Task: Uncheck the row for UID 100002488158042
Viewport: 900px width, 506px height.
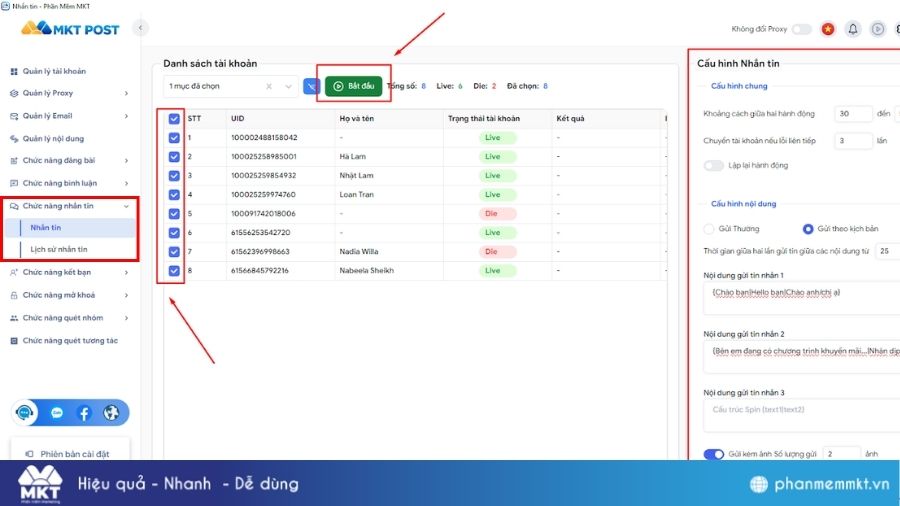Action: click(174, 138)
